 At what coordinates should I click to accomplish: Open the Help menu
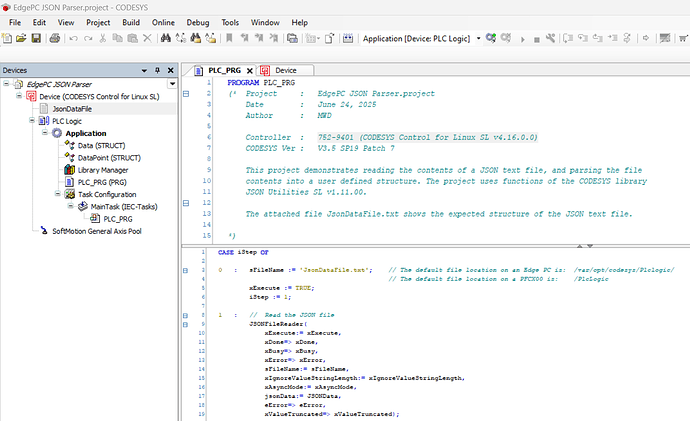pyautogui.click(x=300, y=22)
